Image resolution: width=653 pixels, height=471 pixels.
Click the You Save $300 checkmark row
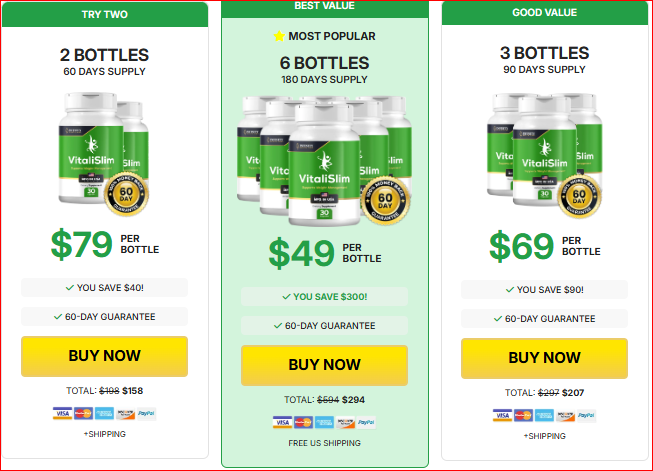[324, 297]
